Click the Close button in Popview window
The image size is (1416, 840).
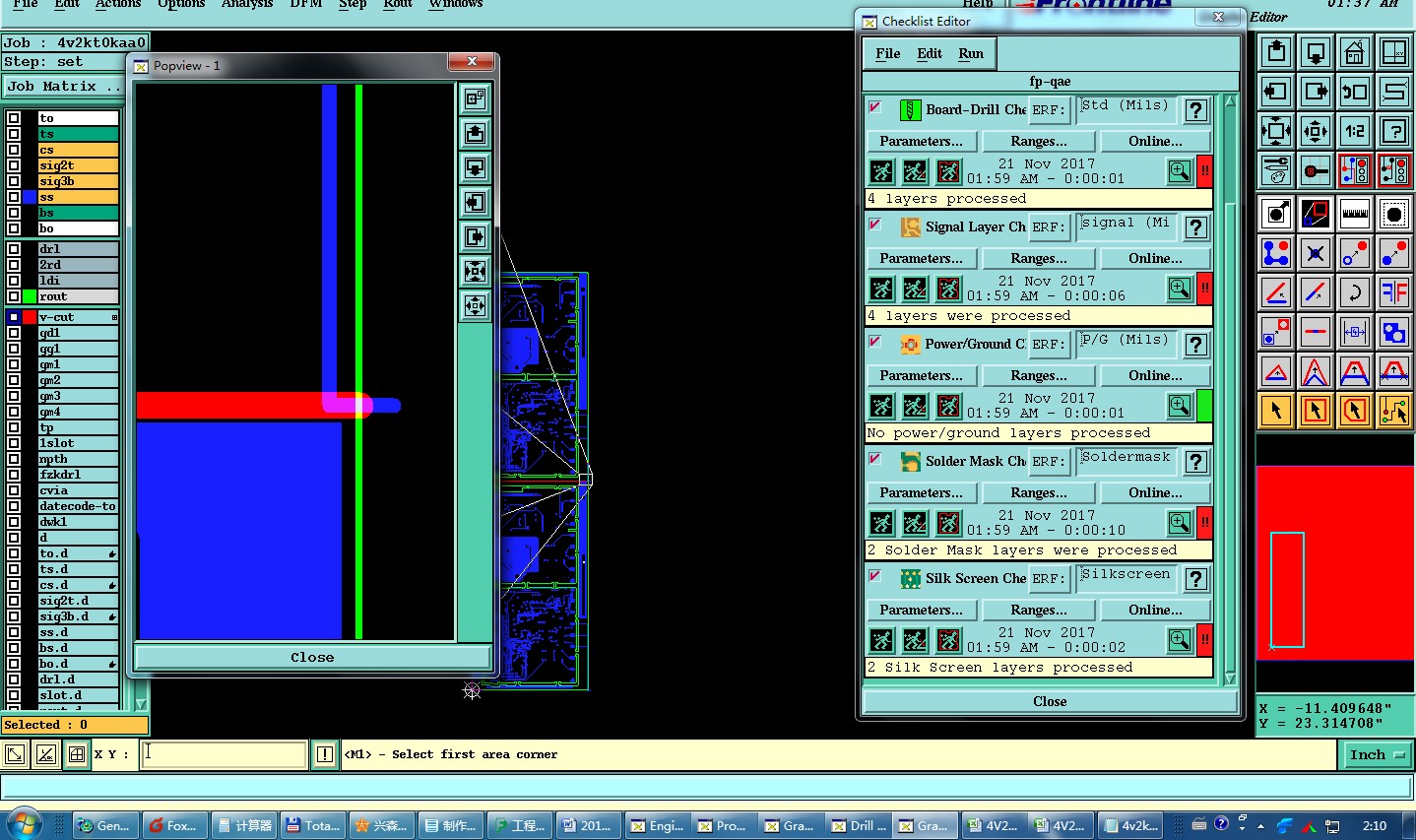click(312, 657)
